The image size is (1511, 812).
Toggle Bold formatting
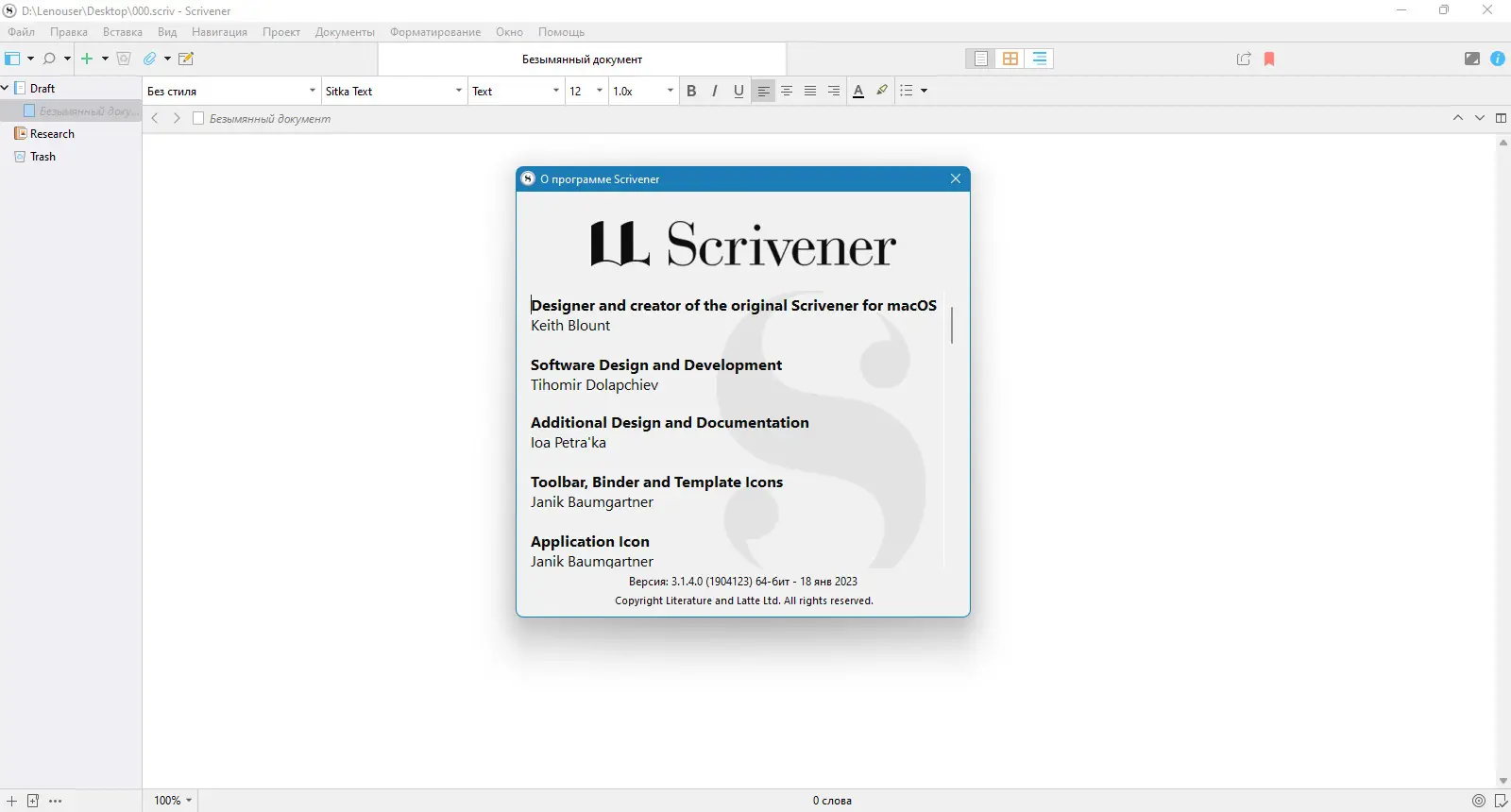(691, 91)
